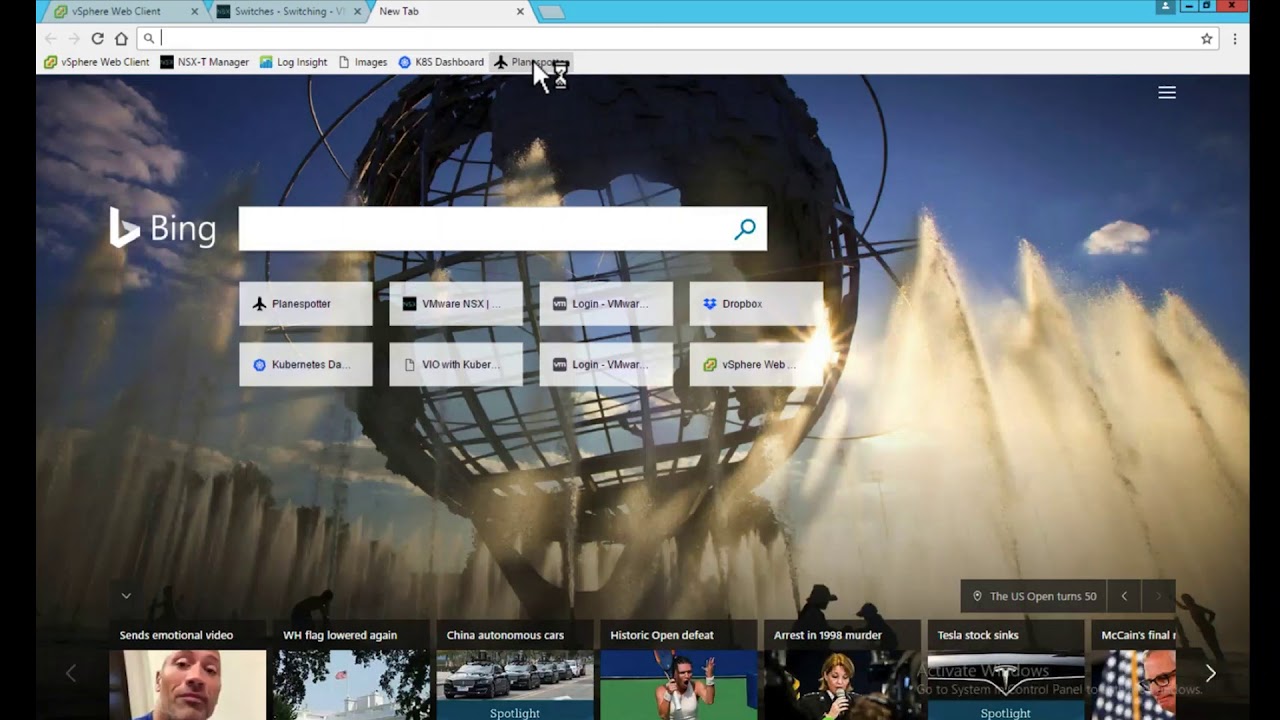This screenshot has height=720, width=1280.
Task: Click the Bing search input box
Action: point(485,229)
